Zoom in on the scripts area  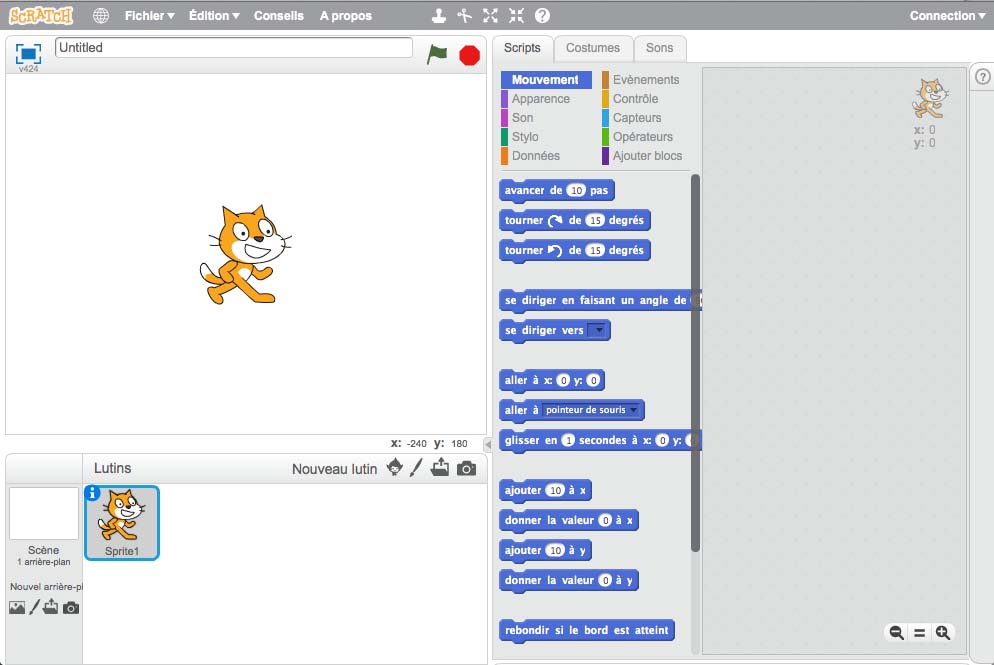[942, 632]
